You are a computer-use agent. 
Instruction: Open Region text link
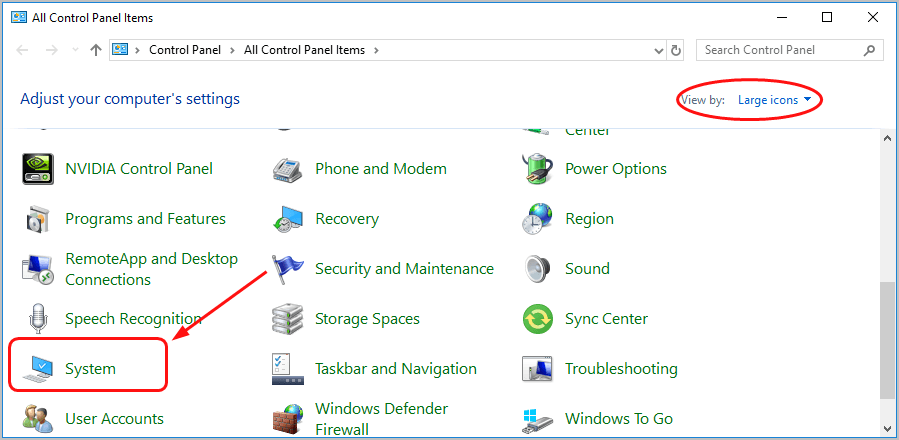point(589,219)
